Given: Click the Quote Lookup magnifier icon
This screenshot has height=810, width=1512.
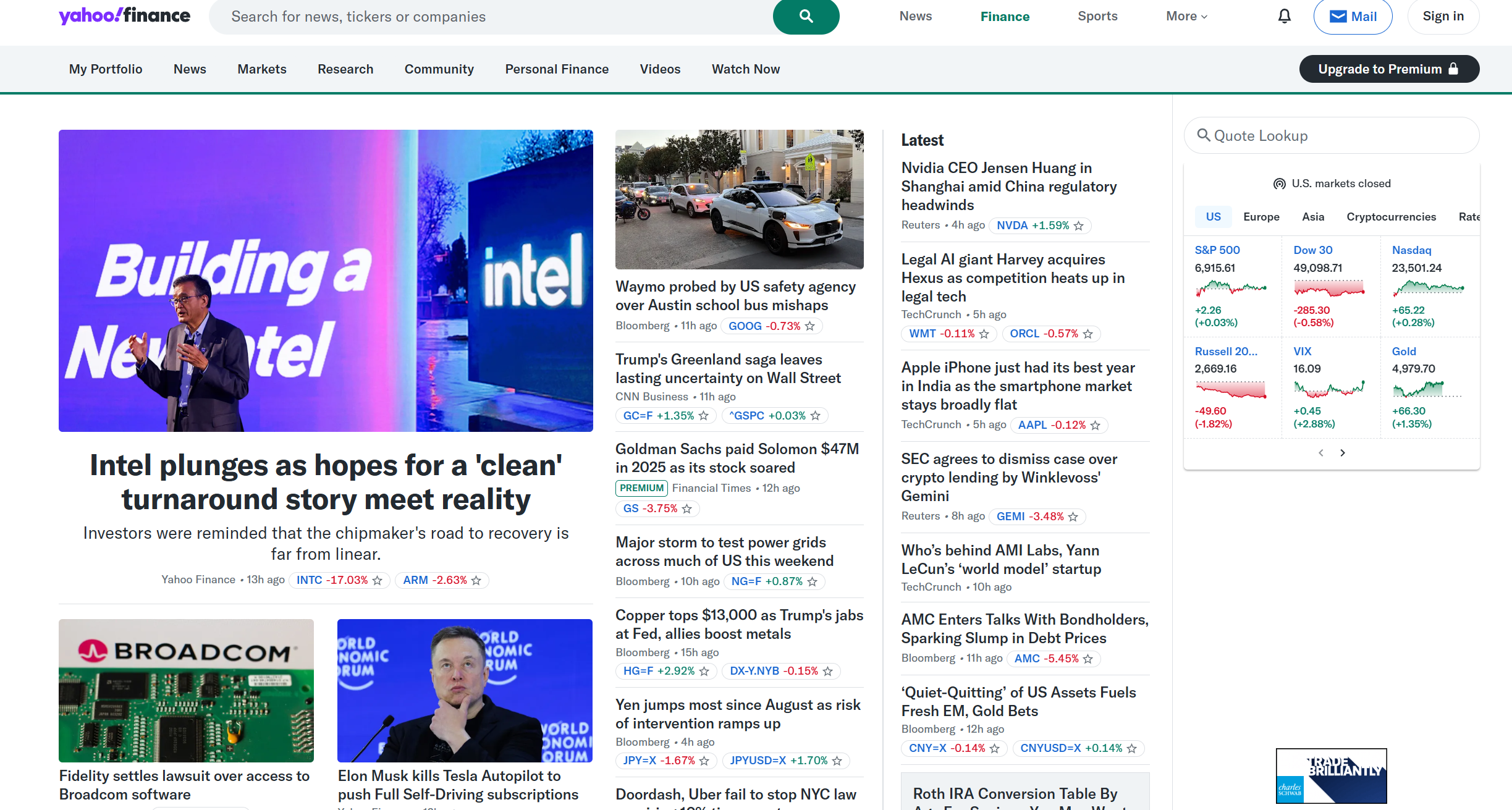Looking at the screenshot, I should (1204, 135).
